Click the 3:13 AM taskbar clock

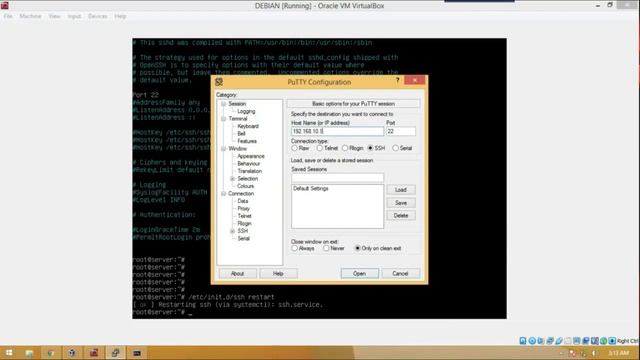618,353
